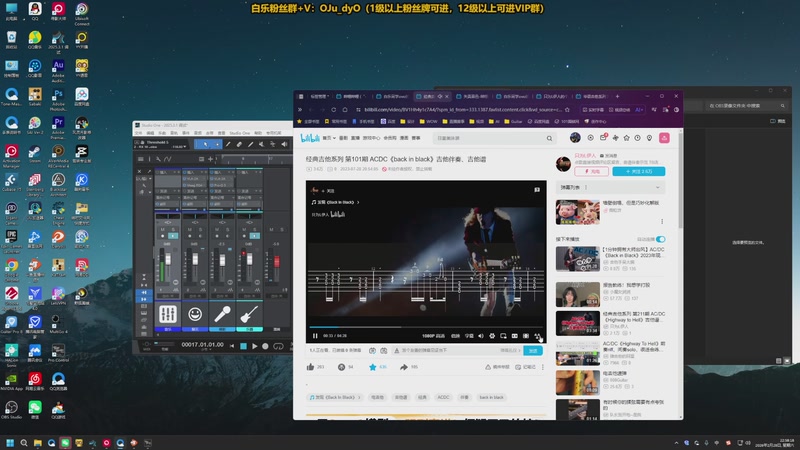Toggle monitor on the fourth guitar channel
This screenshot has width=800, height=450.
coord(255,236)
